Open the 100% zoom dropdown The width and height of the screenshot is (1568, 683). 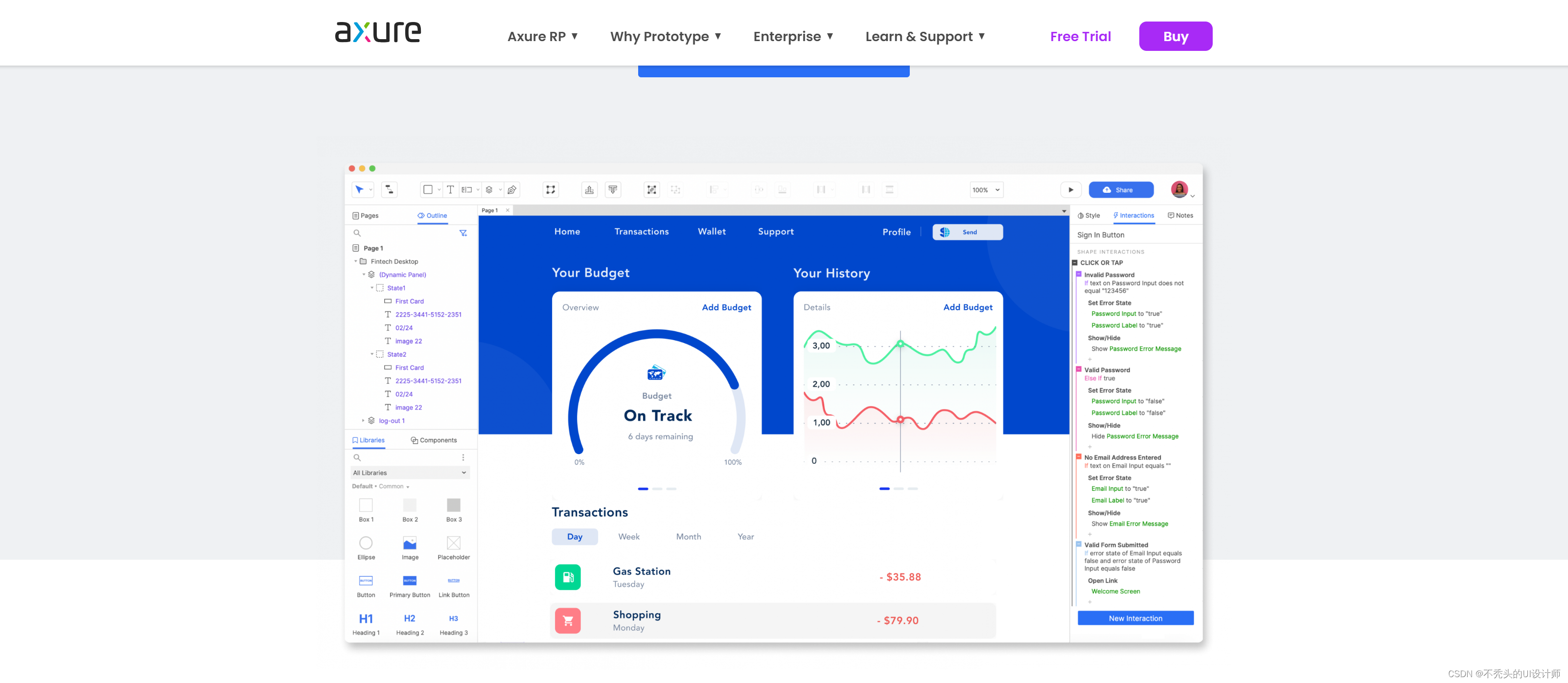coord(986,190)
